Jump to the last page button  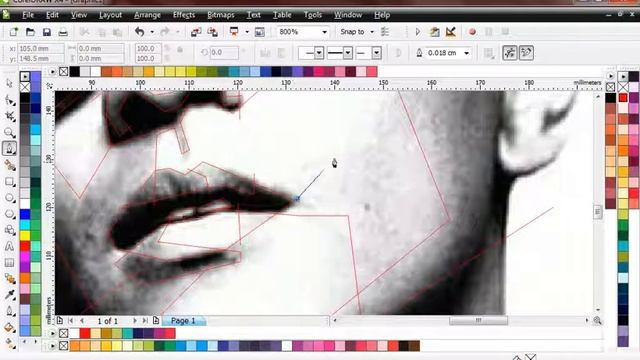(x=145, y=321)
